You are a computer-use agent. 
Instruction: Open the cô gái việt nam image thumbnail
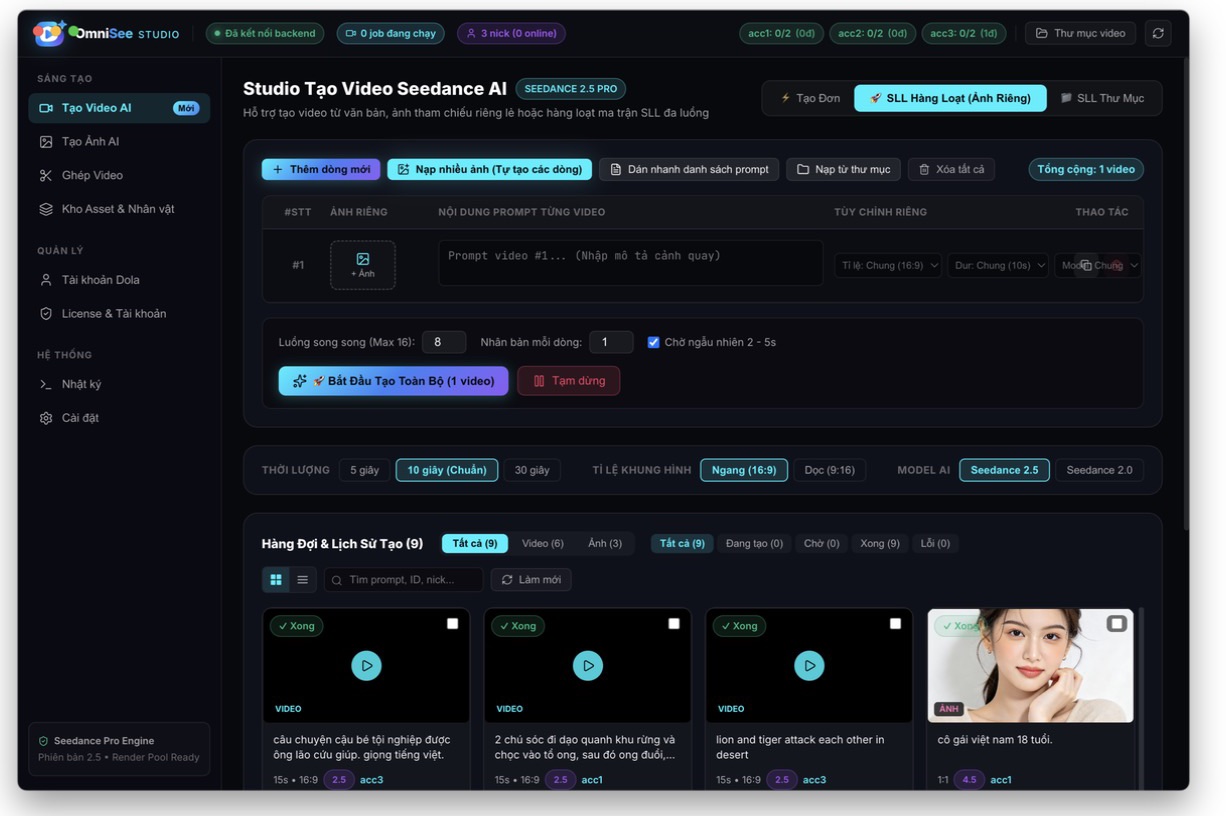1031,665
